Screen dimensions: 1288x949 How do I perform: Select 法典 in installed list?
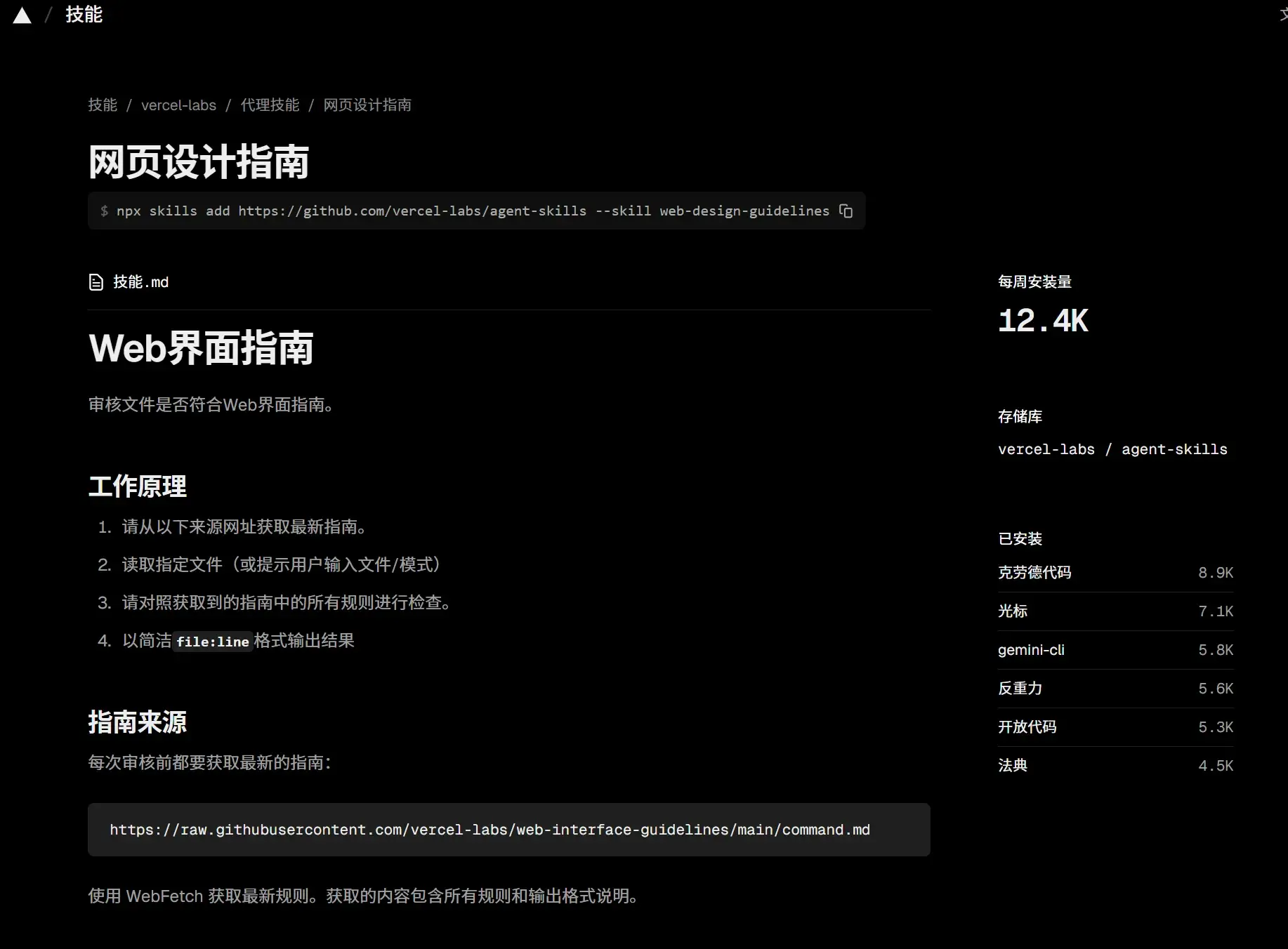[x=1013, y=766]
